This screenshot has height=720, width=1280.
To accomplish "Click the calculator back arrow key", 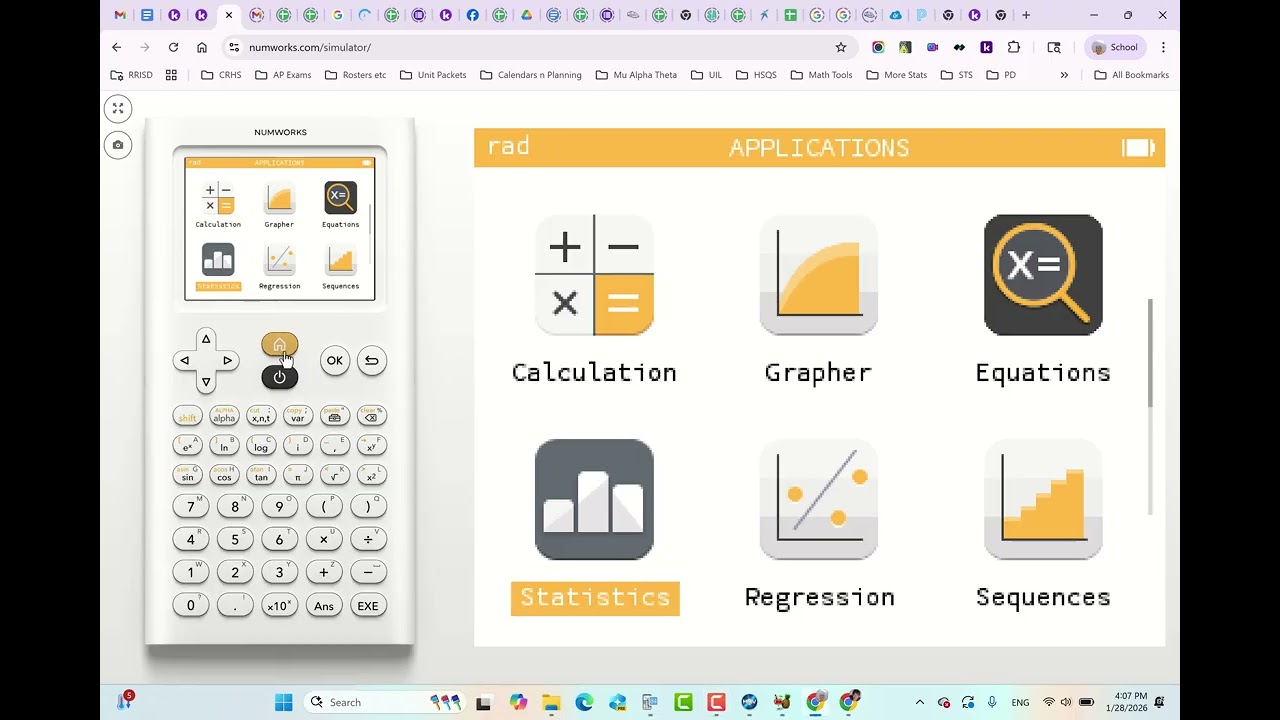I will pyautogui.click(x=371, y=361).
